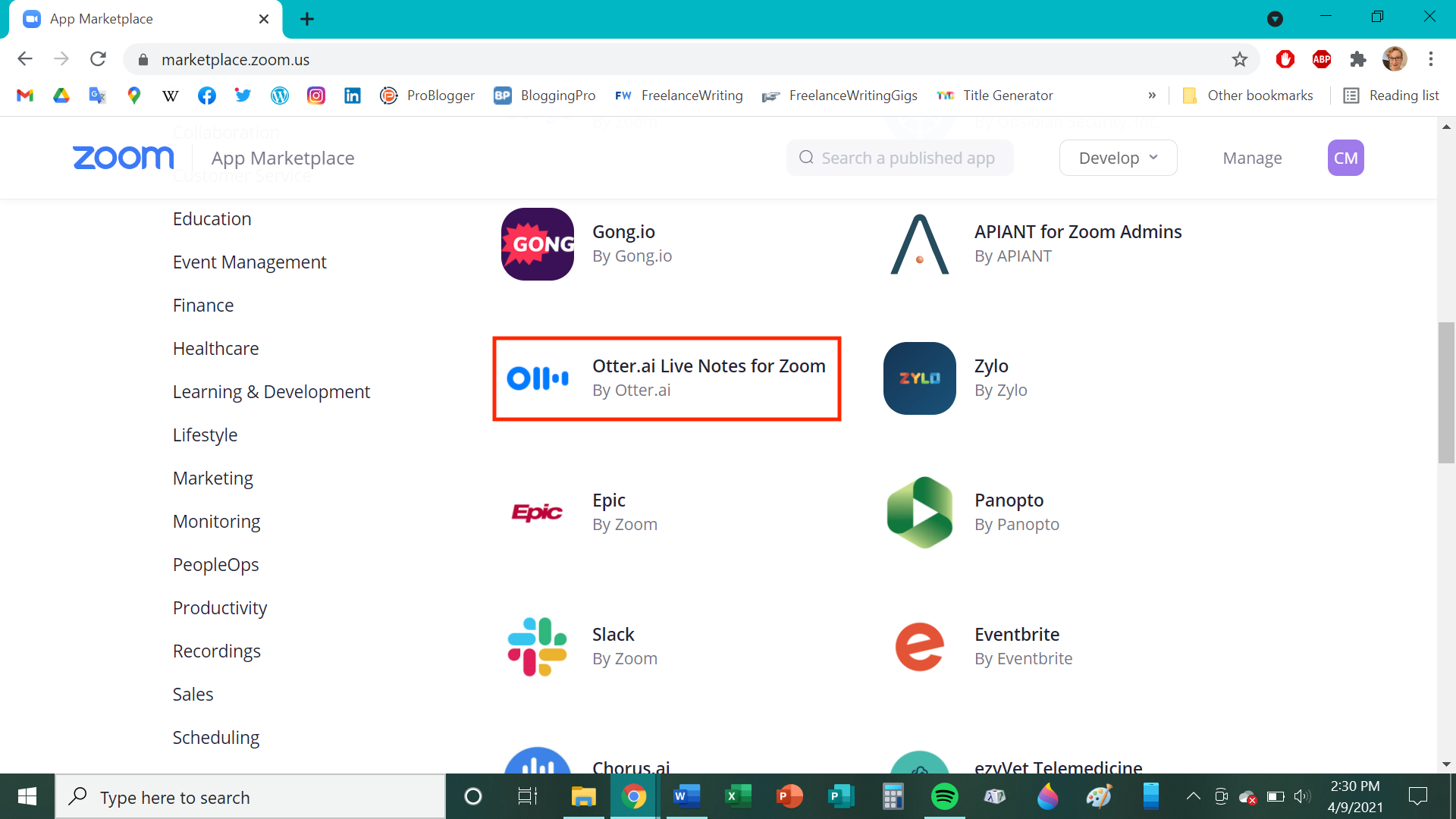Open the Panopto app title
This screenshot has height=819, width=1456.
coord(1009,500)
